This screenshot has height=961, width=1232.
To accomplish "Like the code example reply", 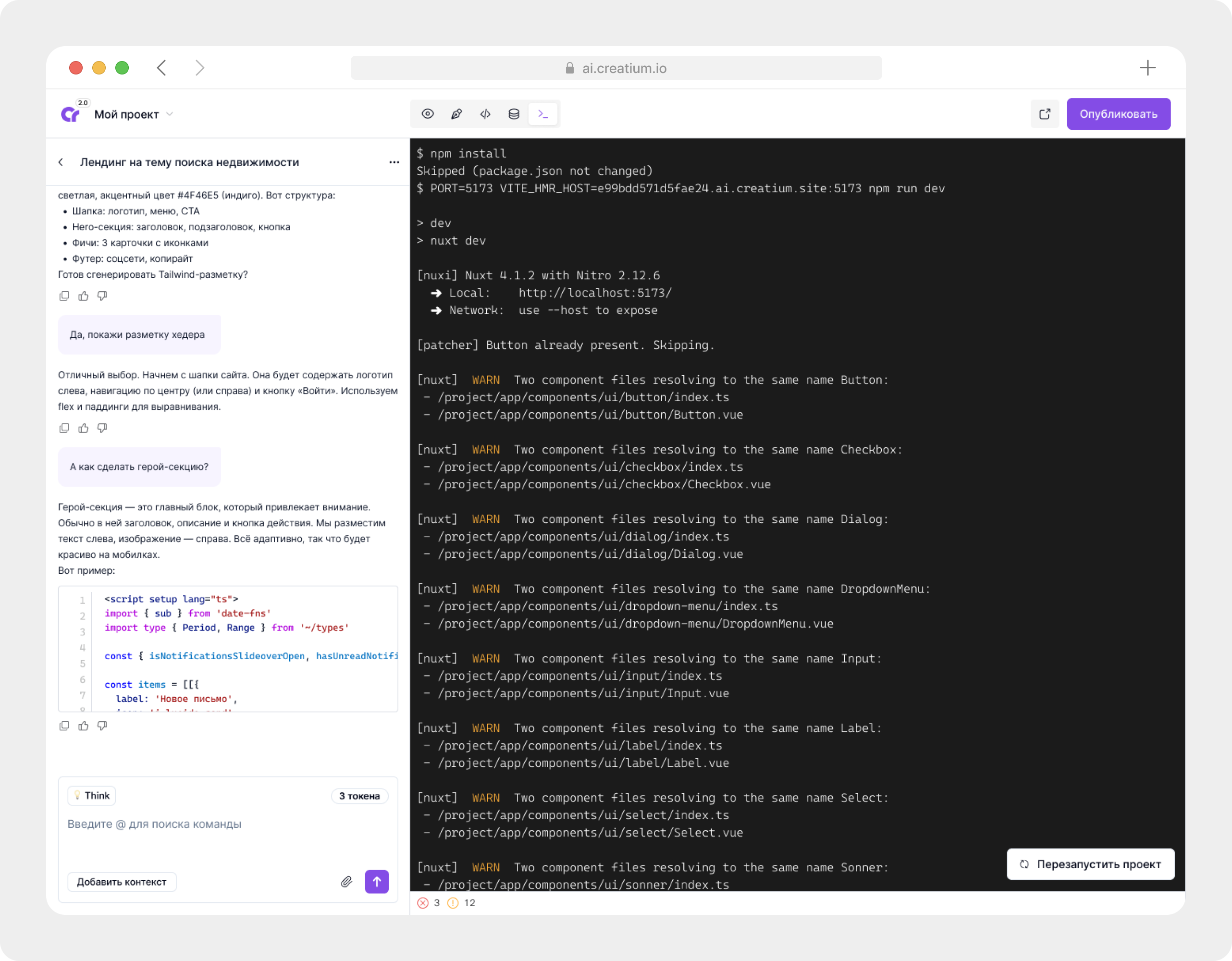I will pos(84,726).
